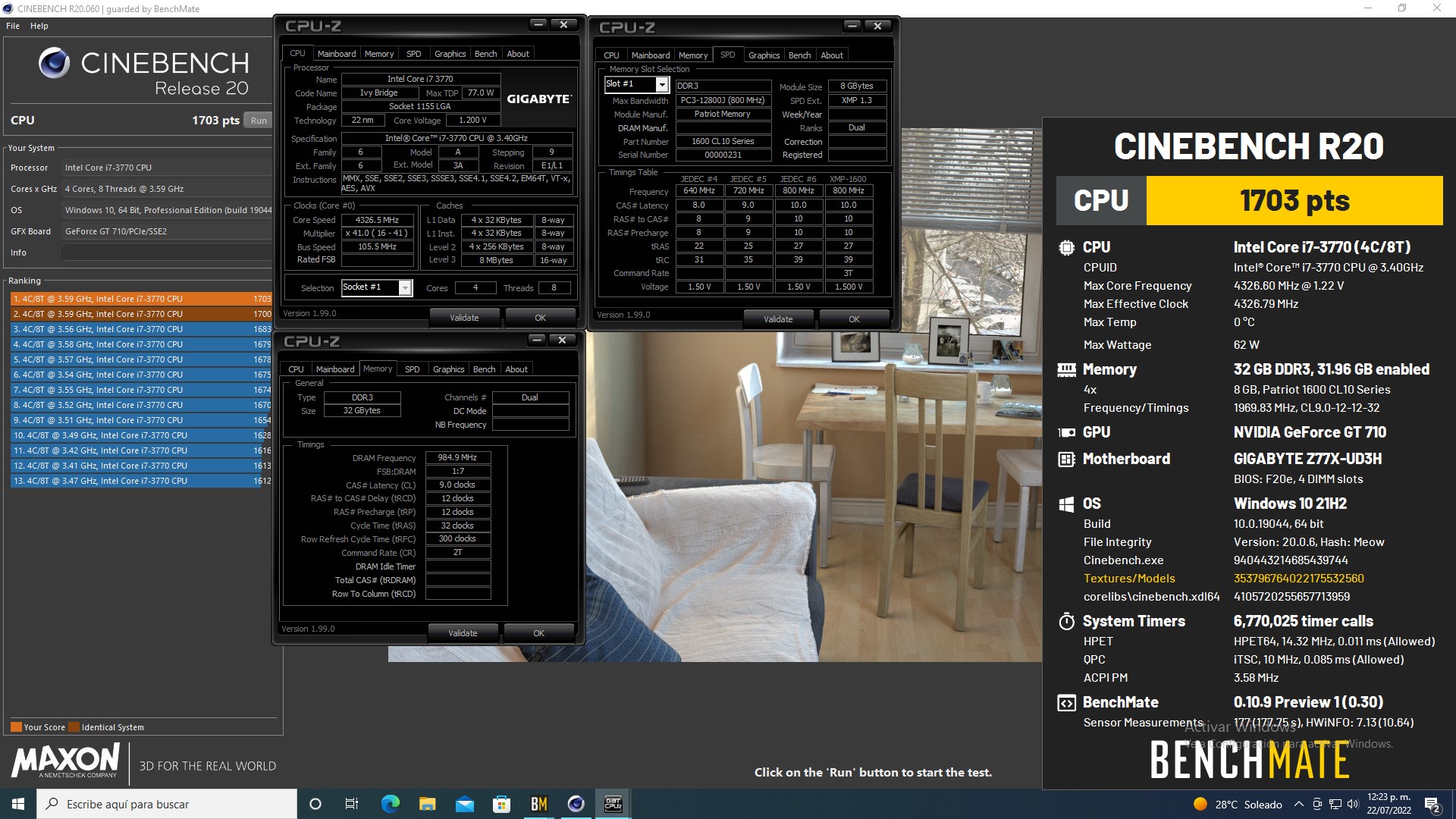Click Validate in CPU-Z SPD window
Viewport: 1456px width, 819px height.
click(778, 319)
